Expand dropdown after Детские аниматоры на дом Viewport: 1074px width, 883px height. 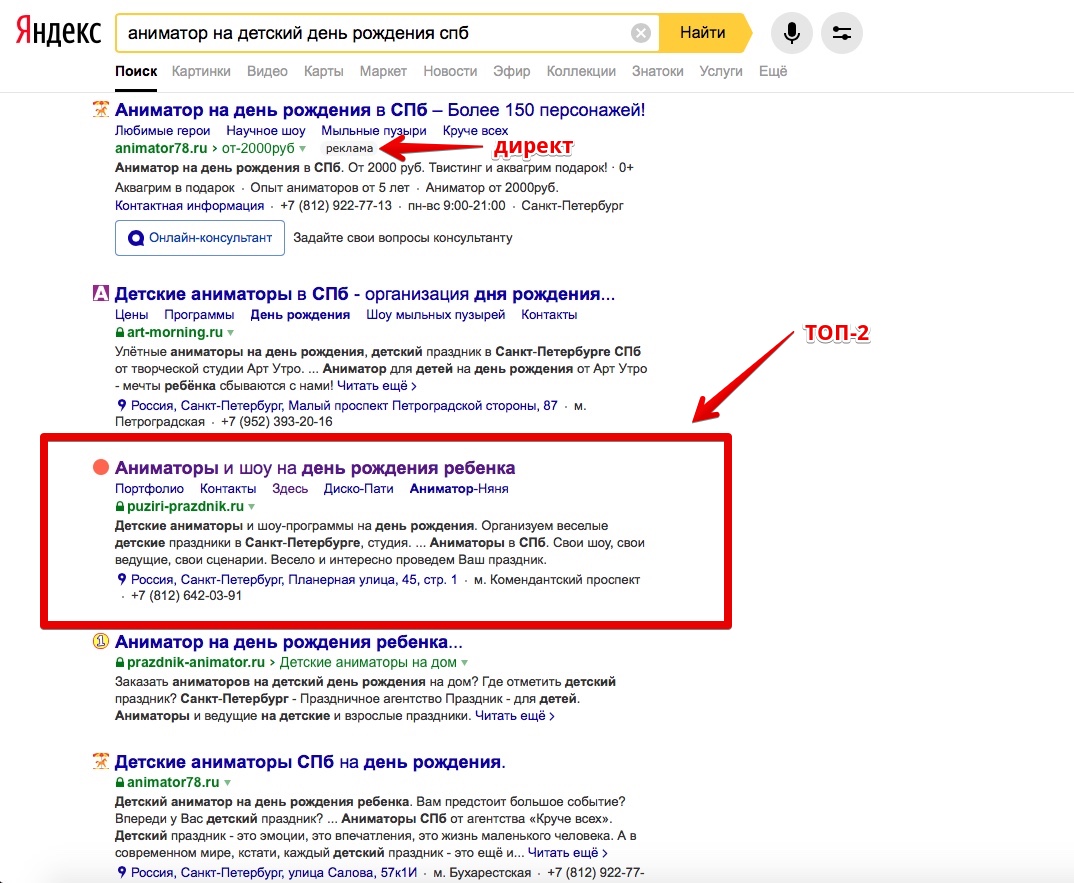click(464, 663)
